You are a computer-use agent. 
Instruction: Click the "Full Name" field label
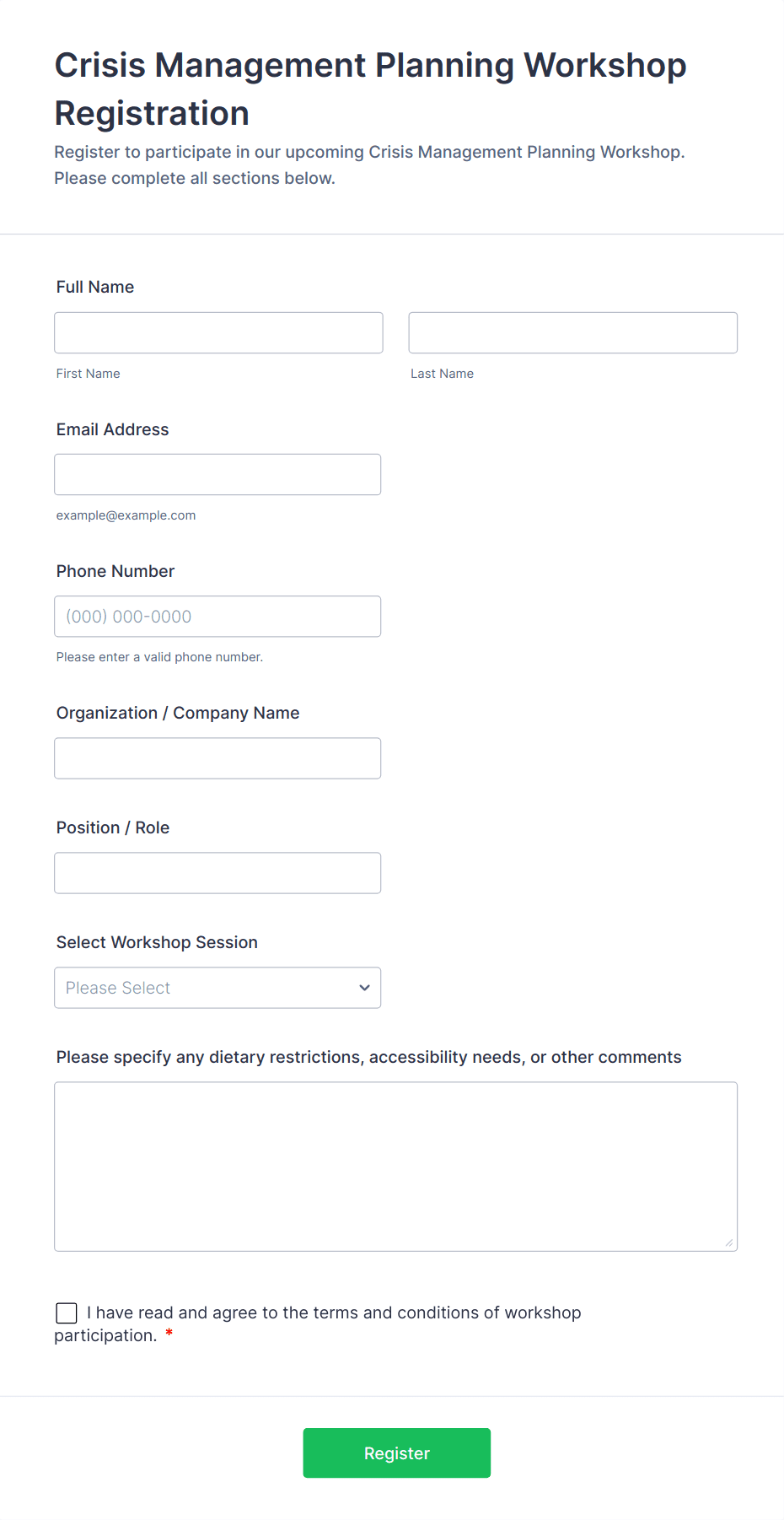95,287
